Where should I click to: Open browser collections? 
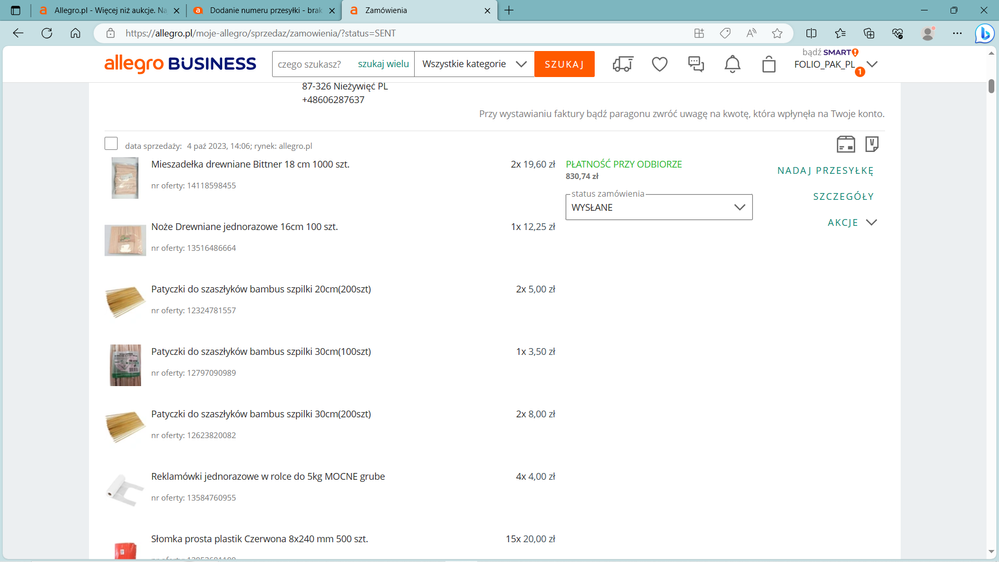pyautogui.click(x=869, y=33)
